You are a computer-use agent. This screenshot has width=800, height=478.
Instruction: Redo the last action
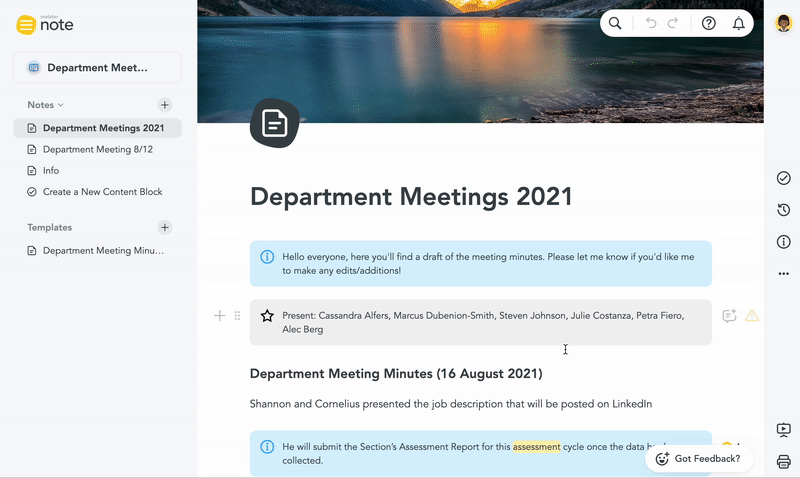673,23
